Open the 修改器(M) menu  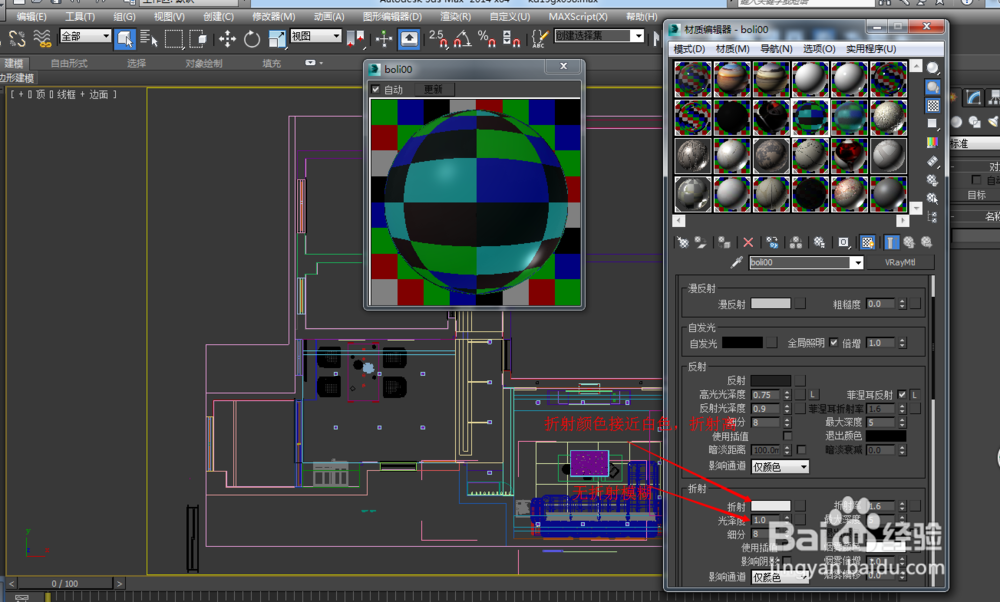point(274,17)
